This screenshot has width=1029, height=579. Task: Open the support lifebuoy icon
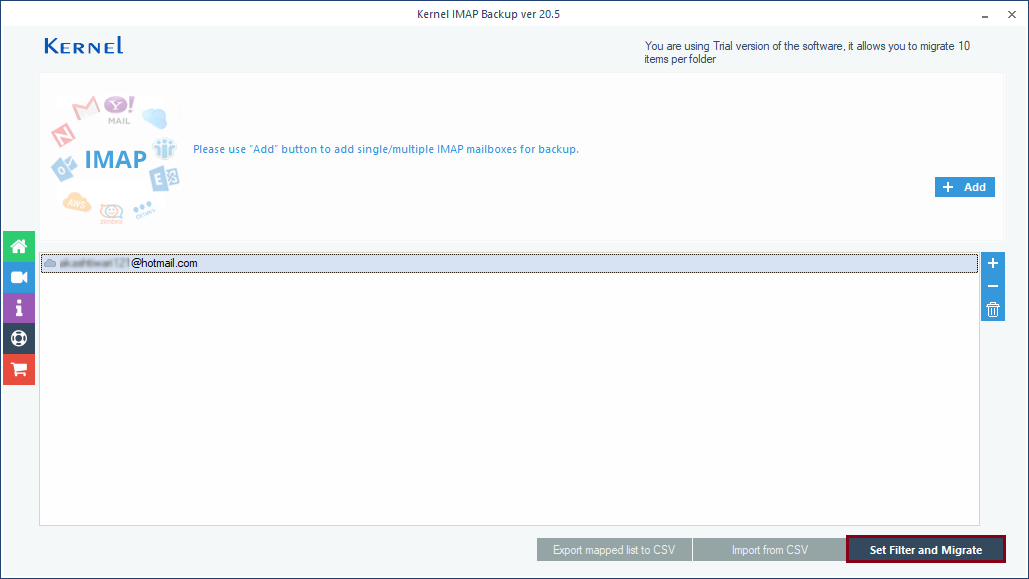click(18, 339)
